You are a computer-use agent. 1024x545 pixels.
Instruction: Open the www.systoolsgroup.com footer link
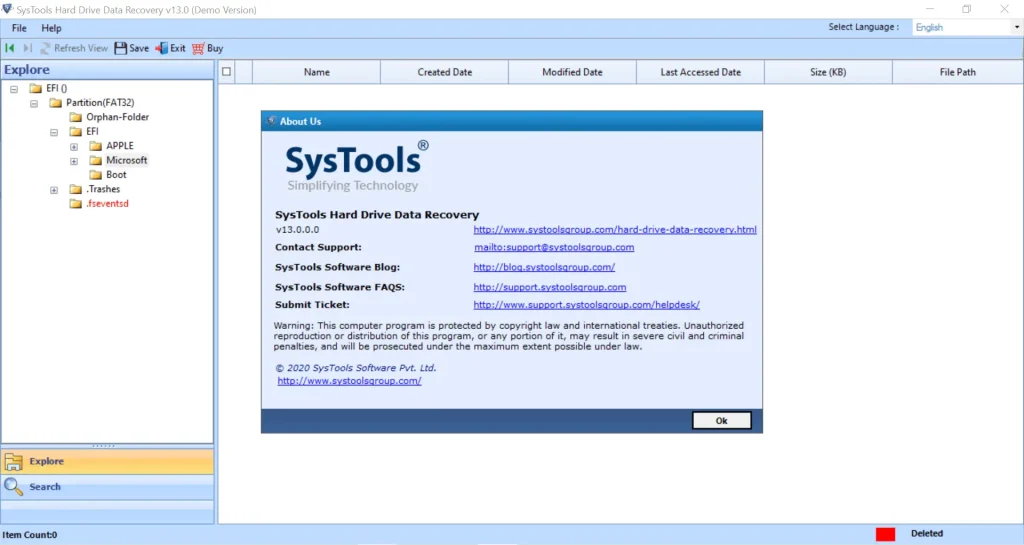[x=349, y=381]
